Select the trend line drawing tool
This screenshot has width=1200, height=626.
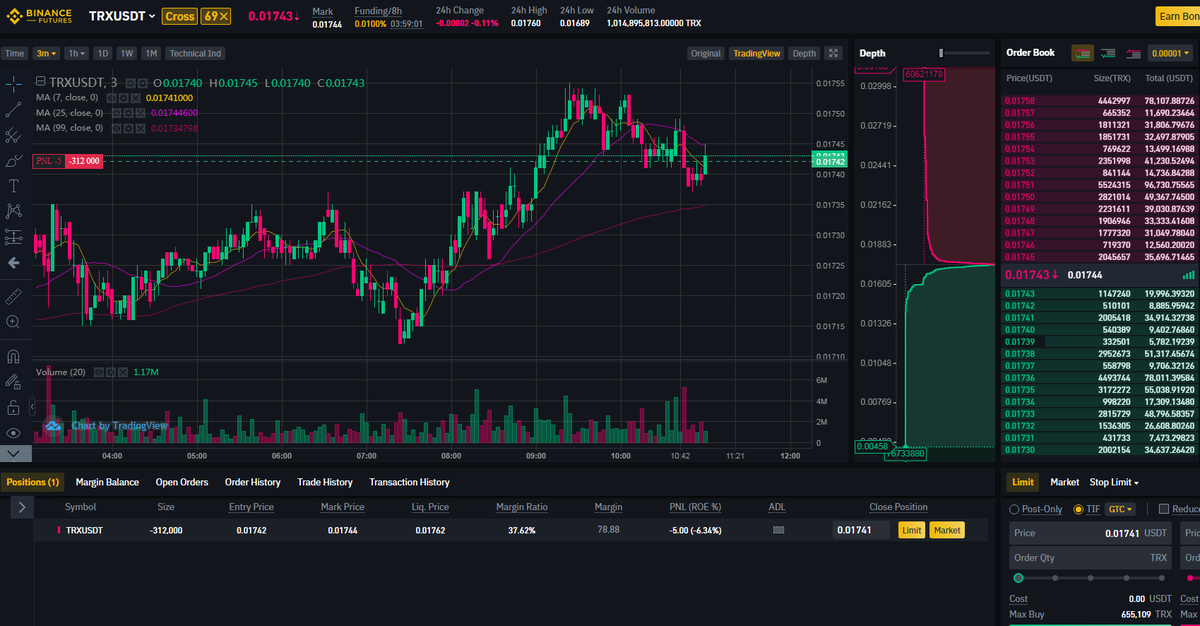13,110
